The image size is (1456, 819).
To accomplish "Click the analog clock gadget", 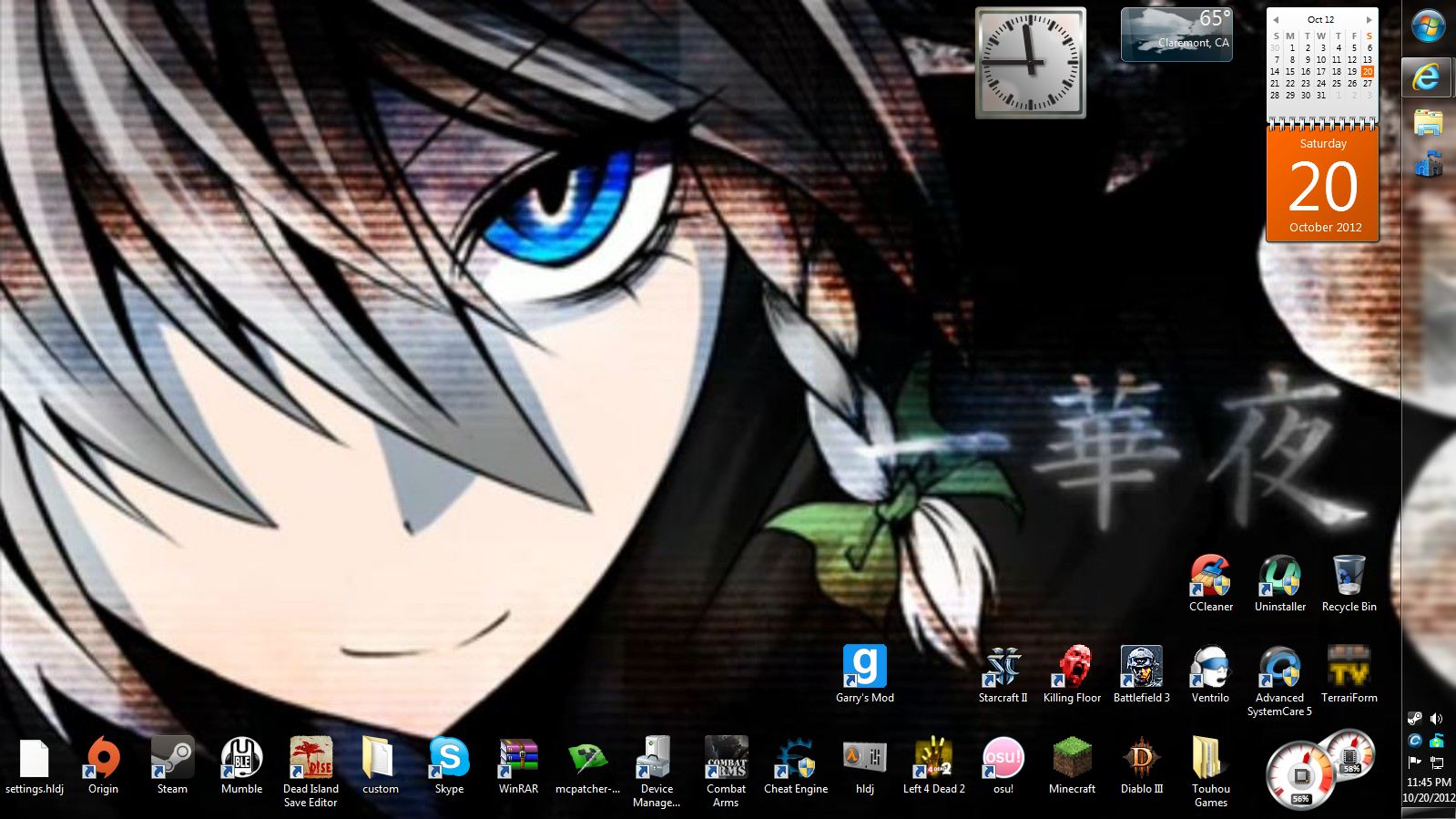I will pos(1031,63).
